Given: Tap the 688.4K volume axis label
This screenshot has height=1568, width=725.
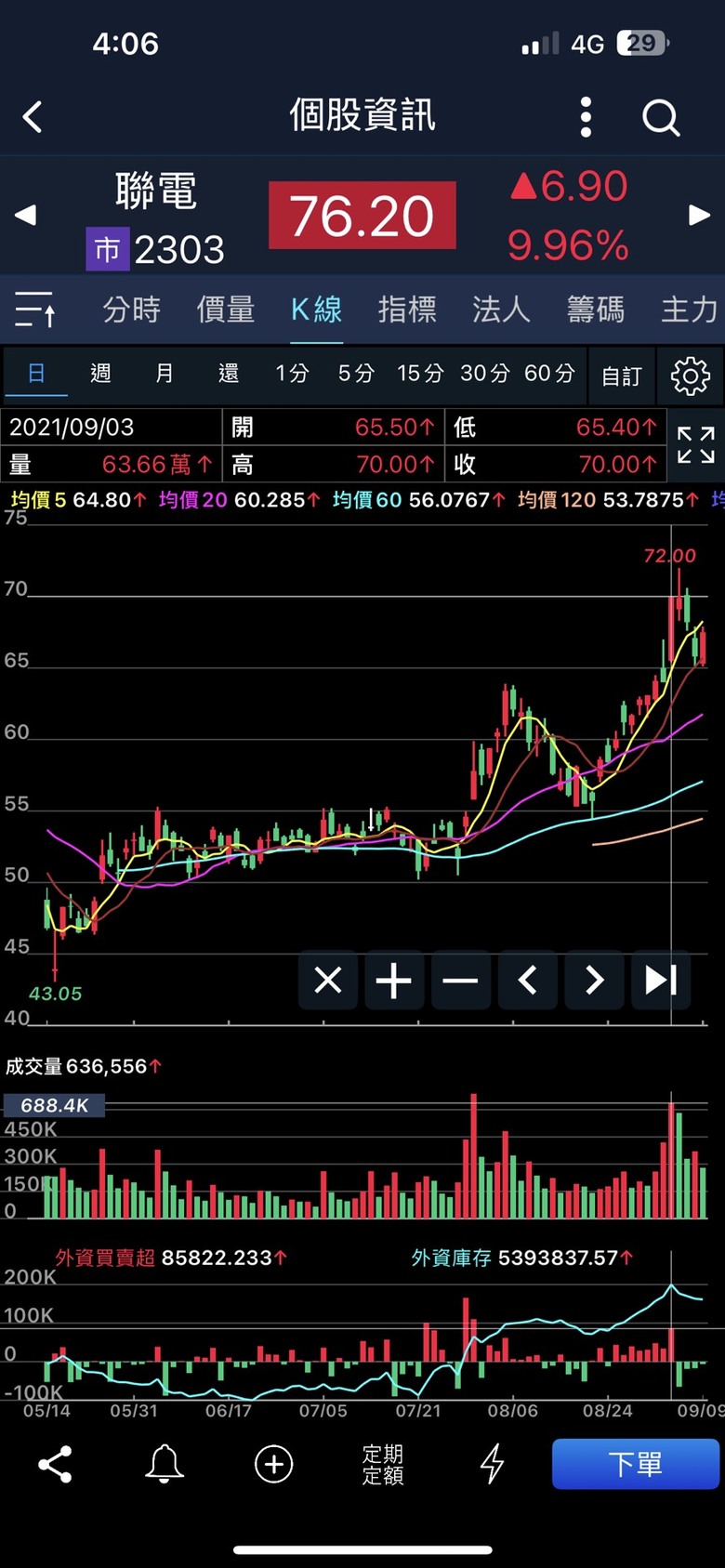Looking at the screenshot, I should [54, 1105].
